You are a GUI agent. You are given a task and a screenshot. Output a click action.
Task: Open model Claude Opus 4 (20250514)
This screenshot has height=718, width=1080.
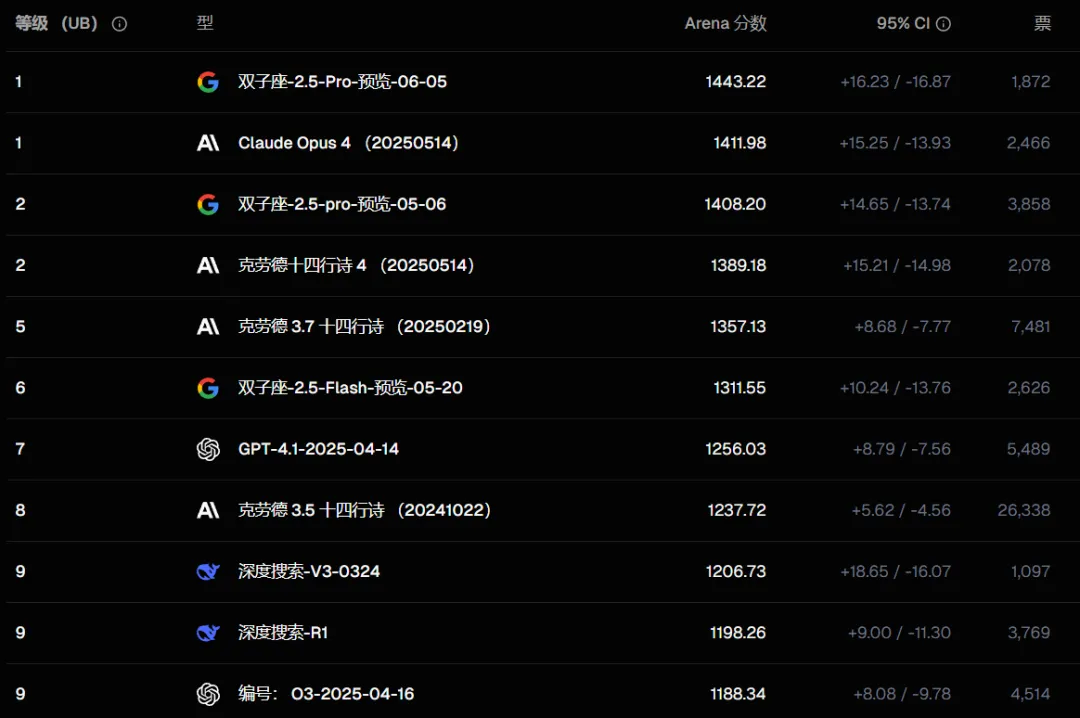point(349,143)
